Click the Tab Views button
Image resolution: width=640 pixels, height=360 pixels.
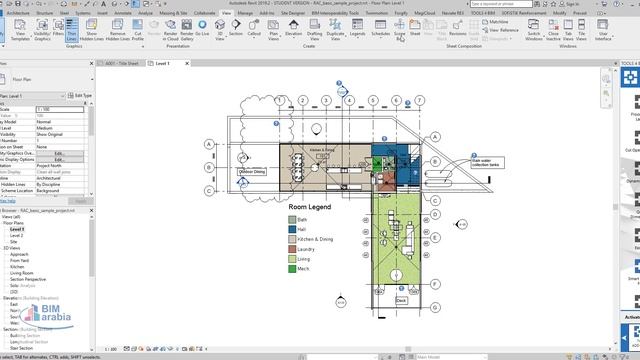pos(568,30)
